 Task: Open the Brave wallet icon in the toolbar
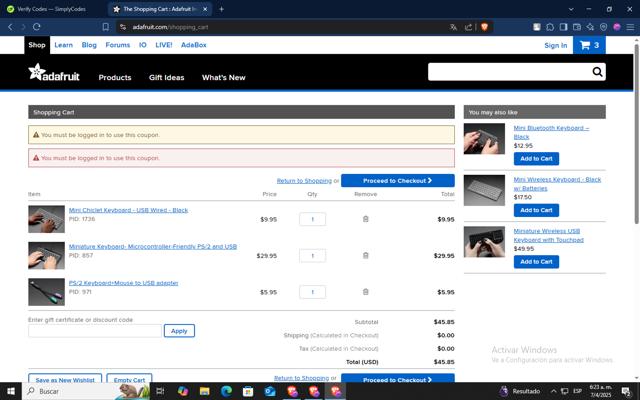(577, 27)
